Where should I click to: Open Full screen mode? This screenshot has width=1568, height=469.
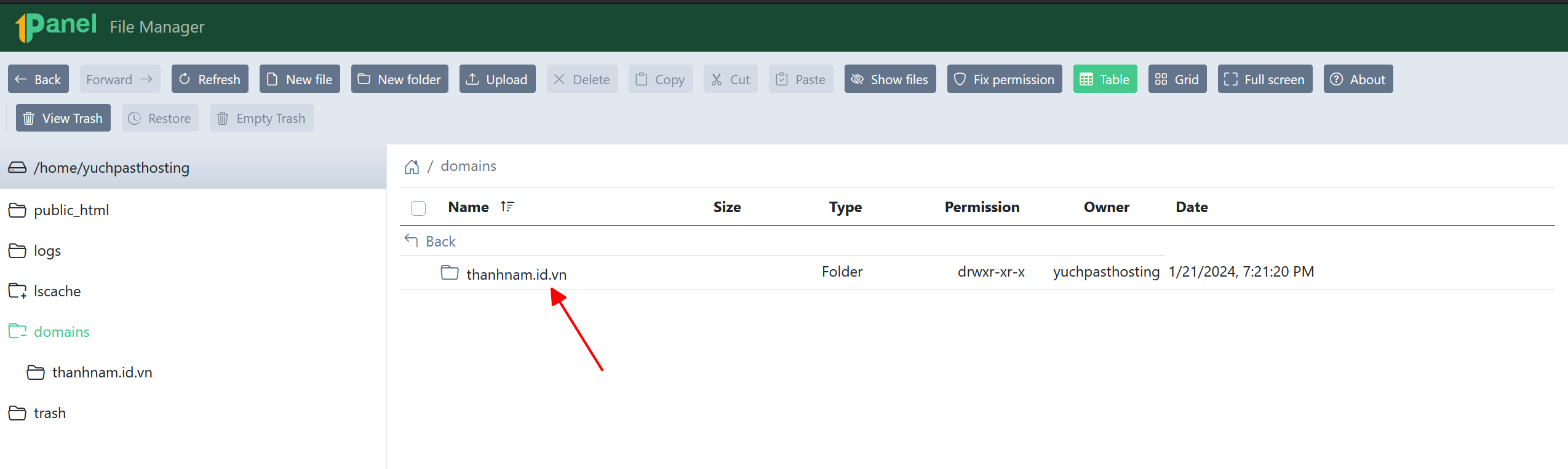[x=1265, y=79]
